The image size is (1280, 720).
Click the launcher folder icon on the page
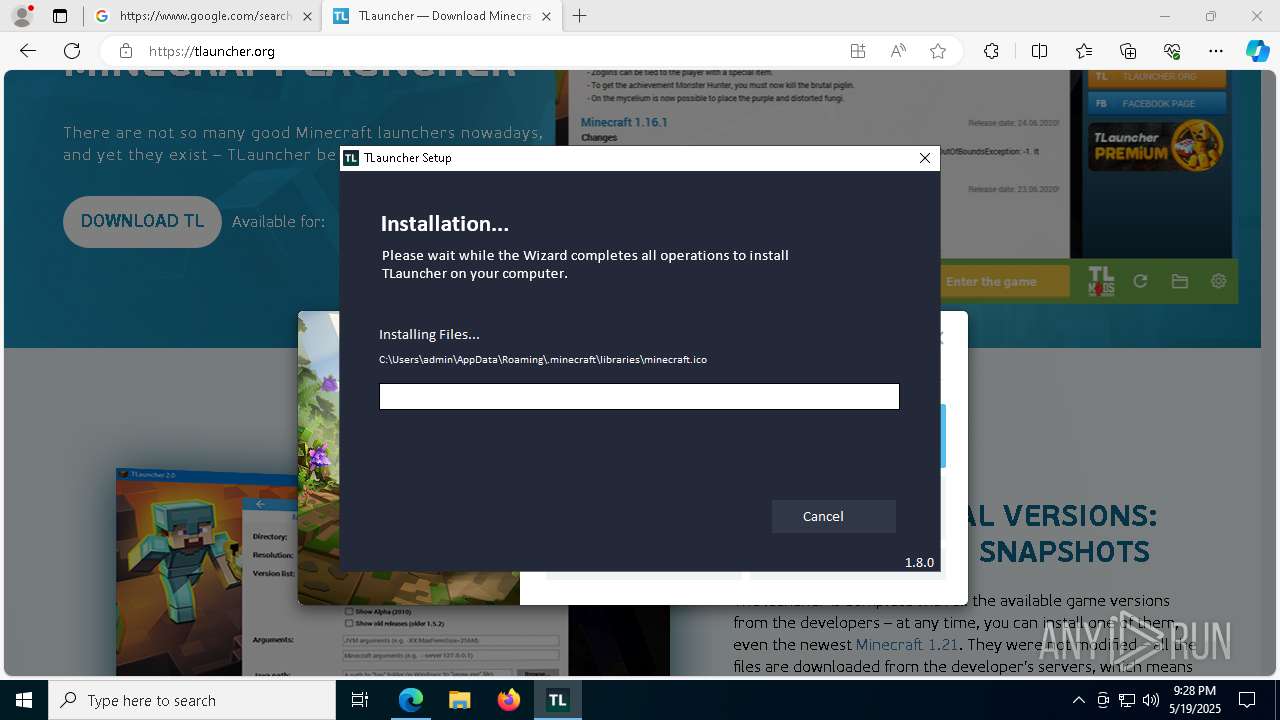coord(1180,282)
